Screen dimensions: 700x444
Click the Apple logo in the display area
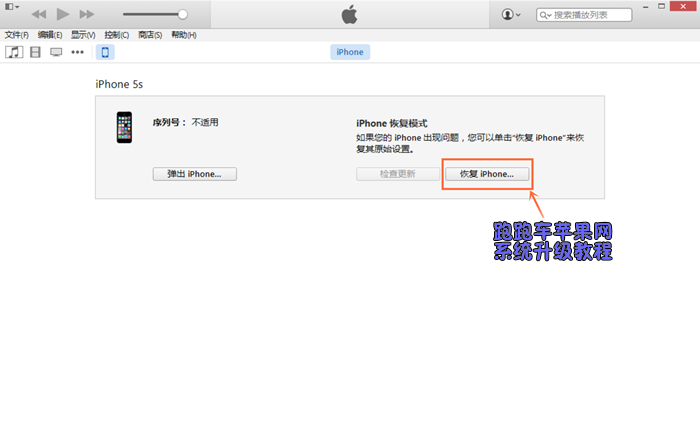coord(350,14)
